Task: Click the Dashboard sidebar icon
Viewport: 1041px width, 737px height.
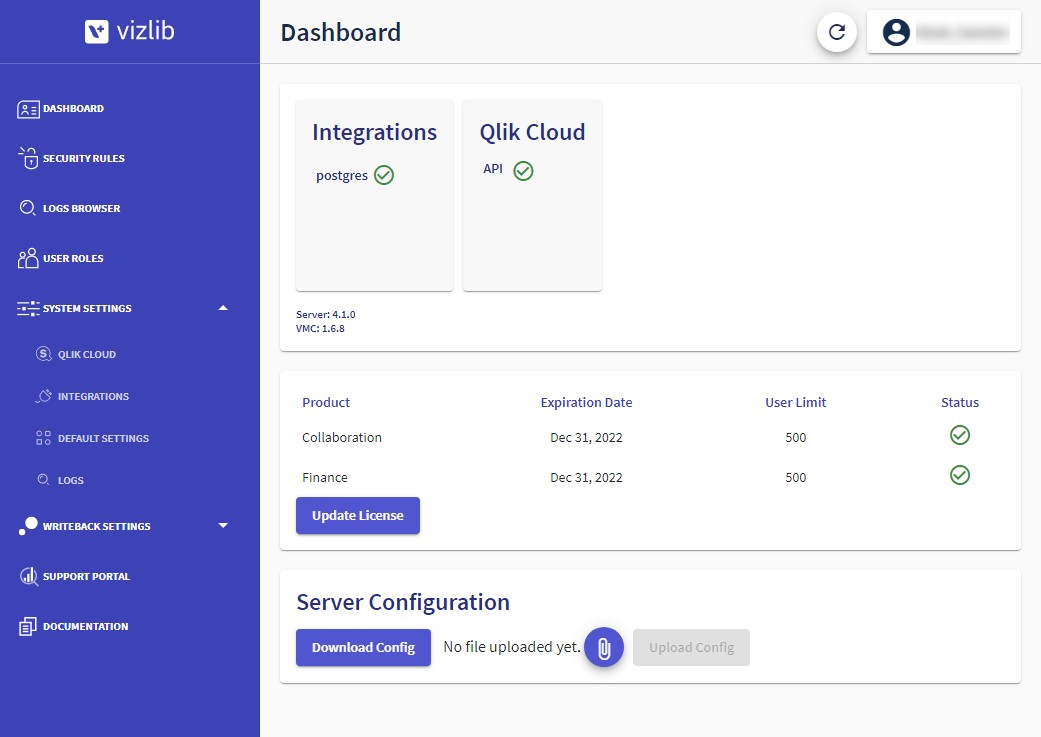Action: click(28, 109)
